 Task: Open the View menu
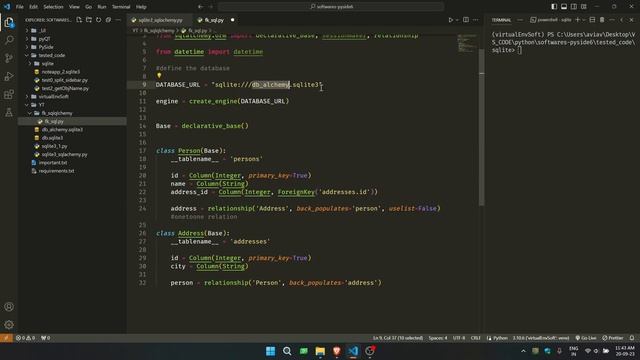[74, 7]
